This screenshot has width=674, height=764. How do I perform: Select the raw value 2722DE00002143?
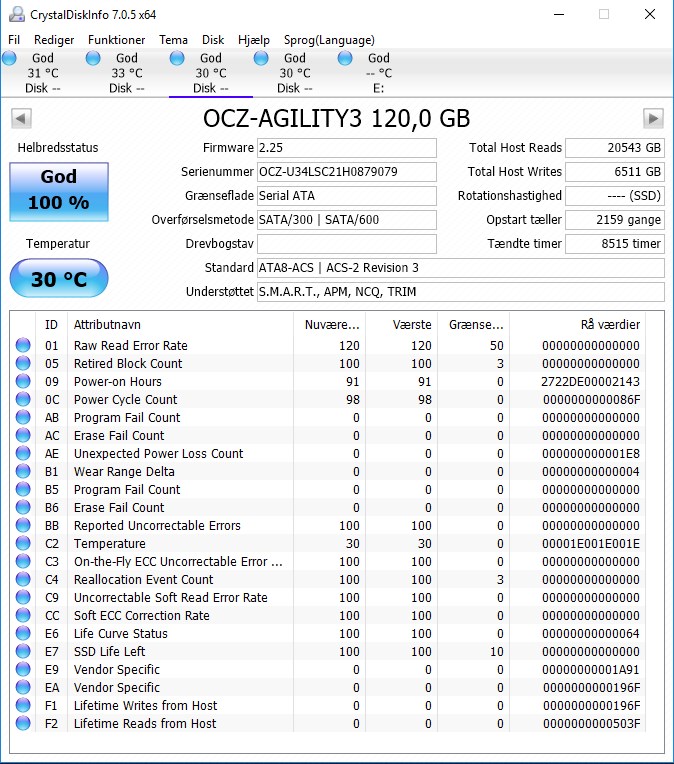[590, 382]
